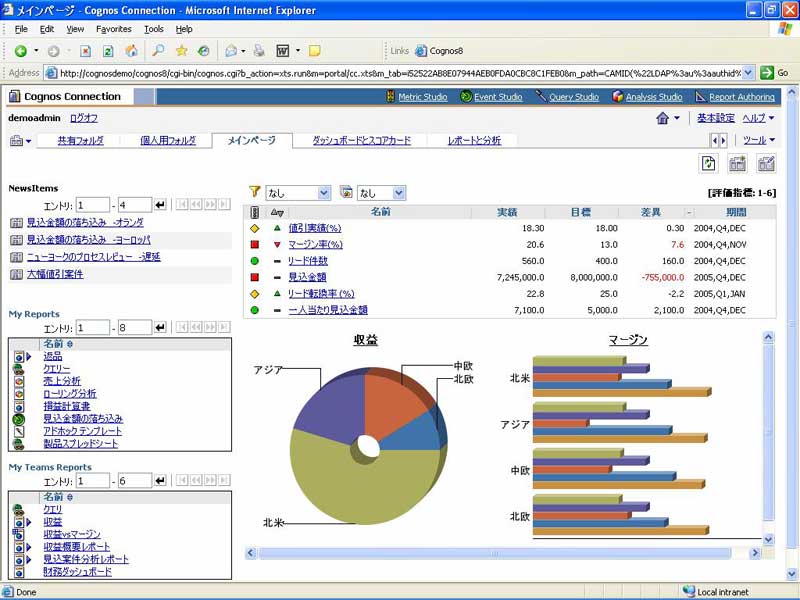Screen dimensions: 800x600
Task: Open the browser Tools menu
Action: coord(153,29)
